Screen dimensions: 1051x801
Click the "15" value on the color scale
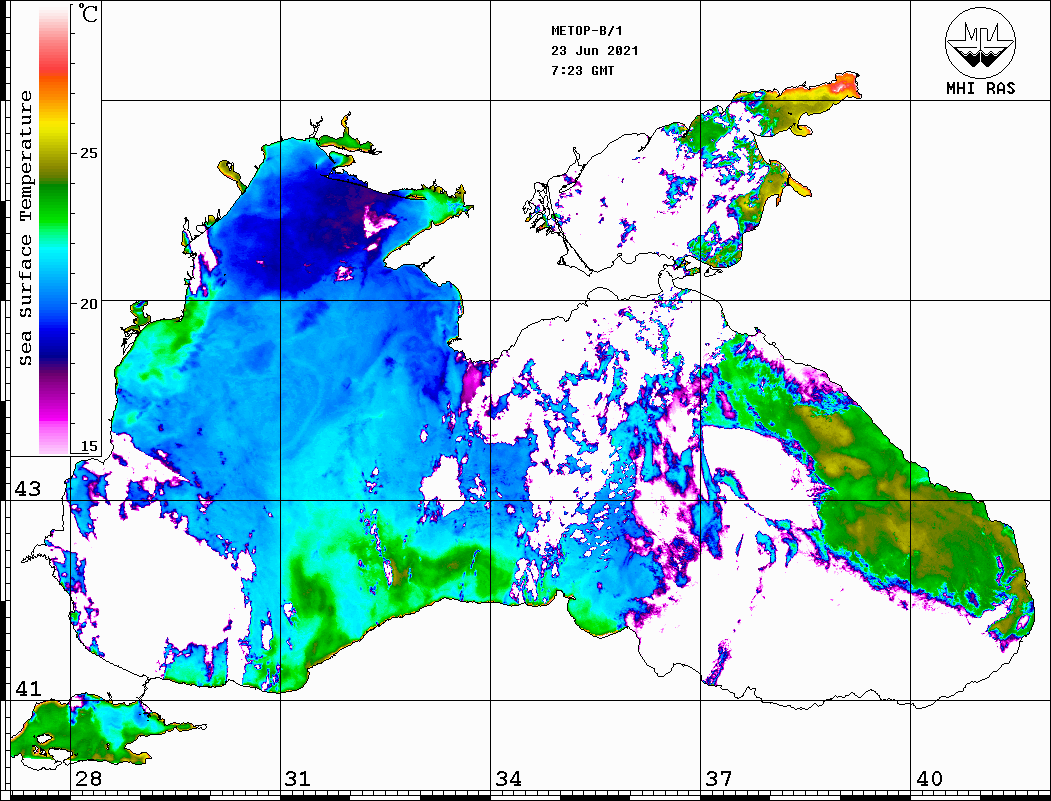pos(88,446)
